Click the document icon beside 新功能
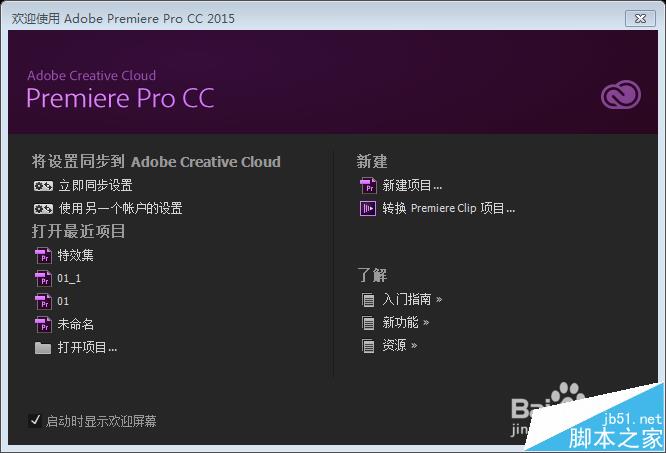This screenshot has width=666, height=453. pos(368,323)
